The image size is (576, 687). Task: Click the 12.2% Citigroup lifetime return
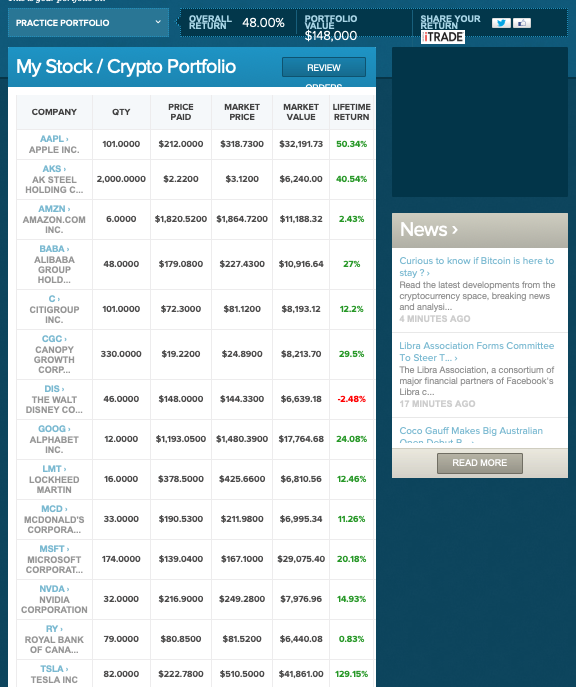pyautogui.click(x=351, y=309)
